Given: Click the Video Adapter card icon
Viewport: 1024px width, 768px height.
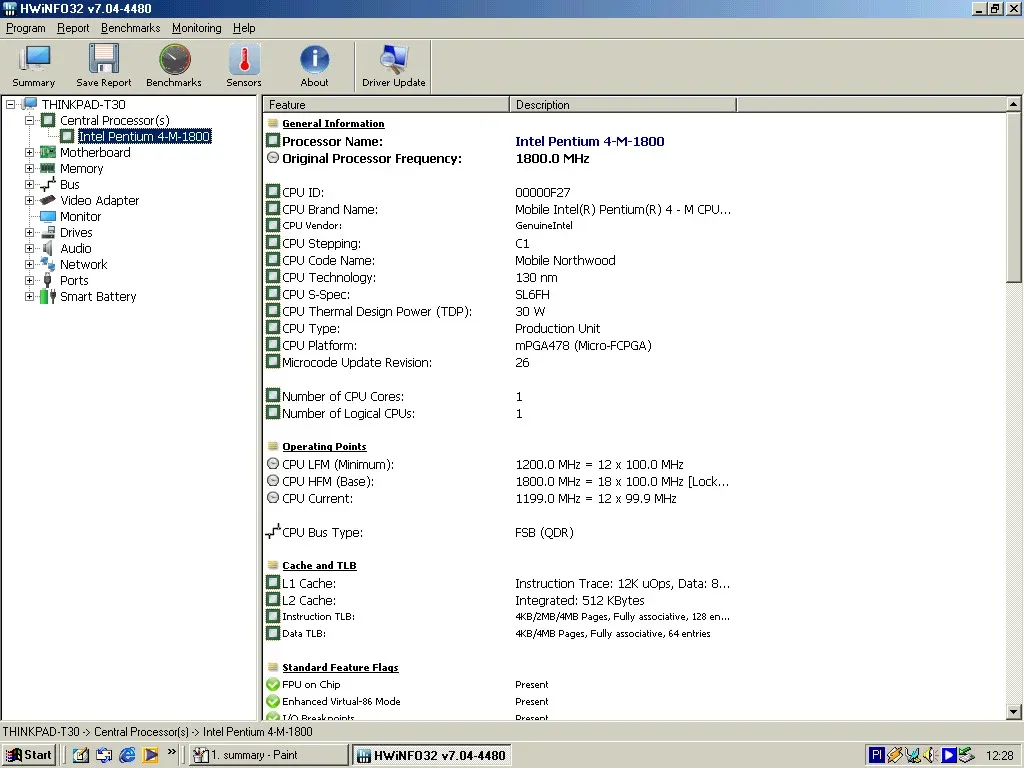Looking at the screenshot, I should point(48,200).
